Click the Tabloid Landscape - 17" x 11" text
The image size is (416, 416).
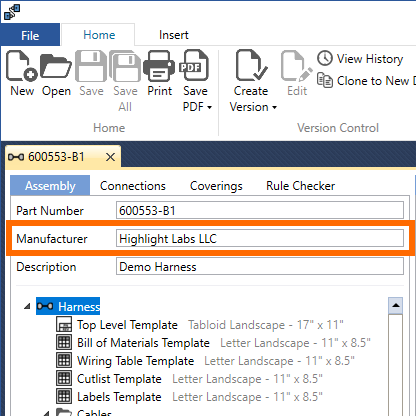(x=266, y=325)
